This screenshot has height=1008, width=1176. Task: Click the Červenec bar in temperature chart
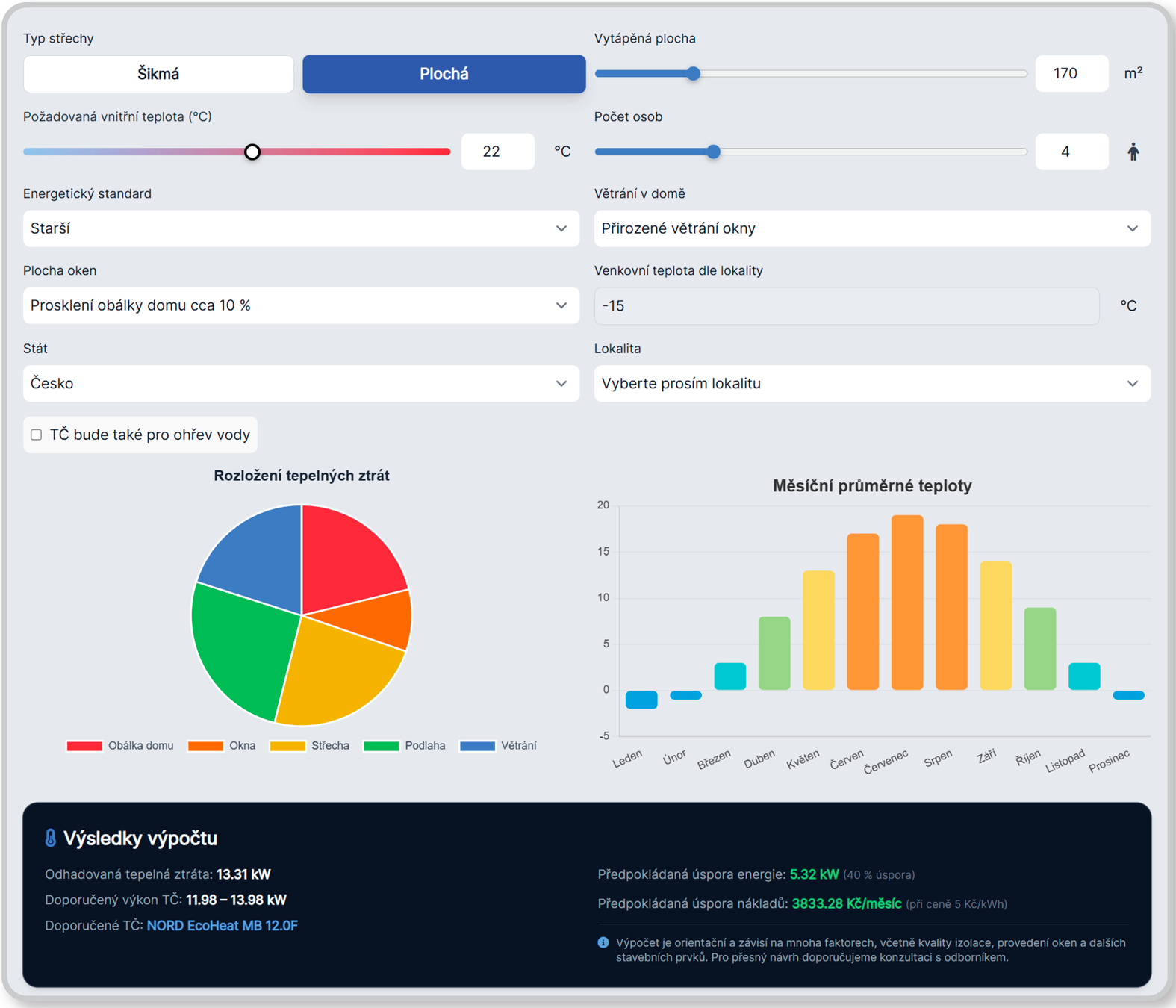pos(906,602)
